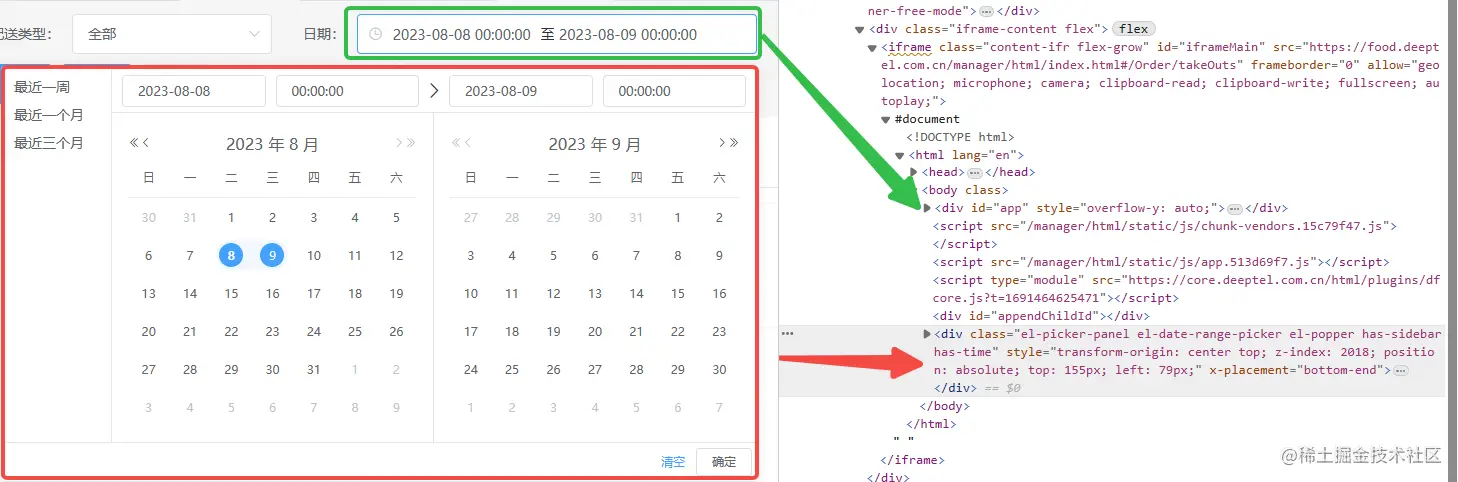Expand the el-picker-panel div node
The width and height of the screenshot is (1458, 482).
coord(927,334)
